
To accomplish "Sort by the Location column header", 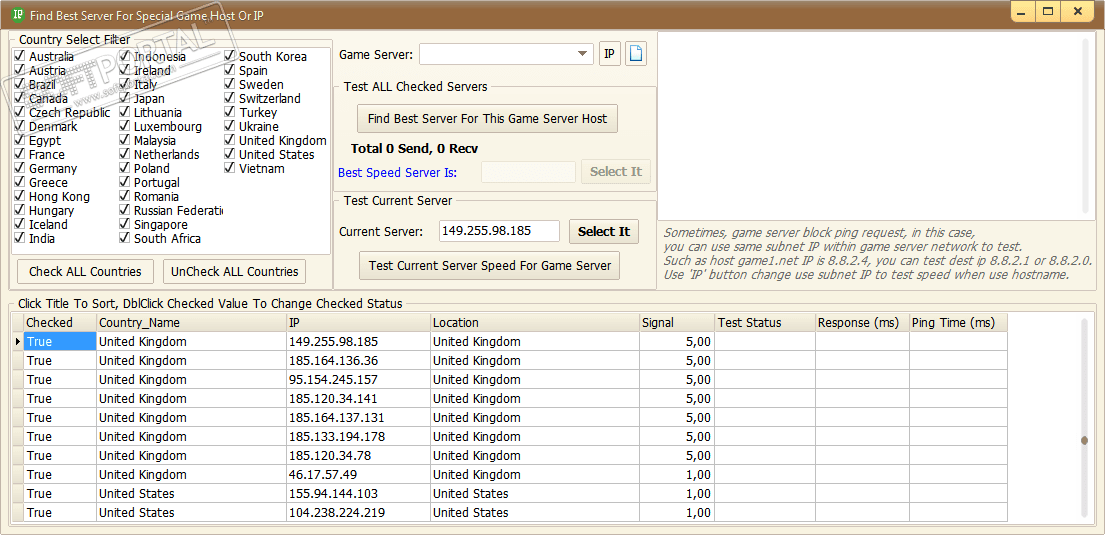I will [535, 323].
